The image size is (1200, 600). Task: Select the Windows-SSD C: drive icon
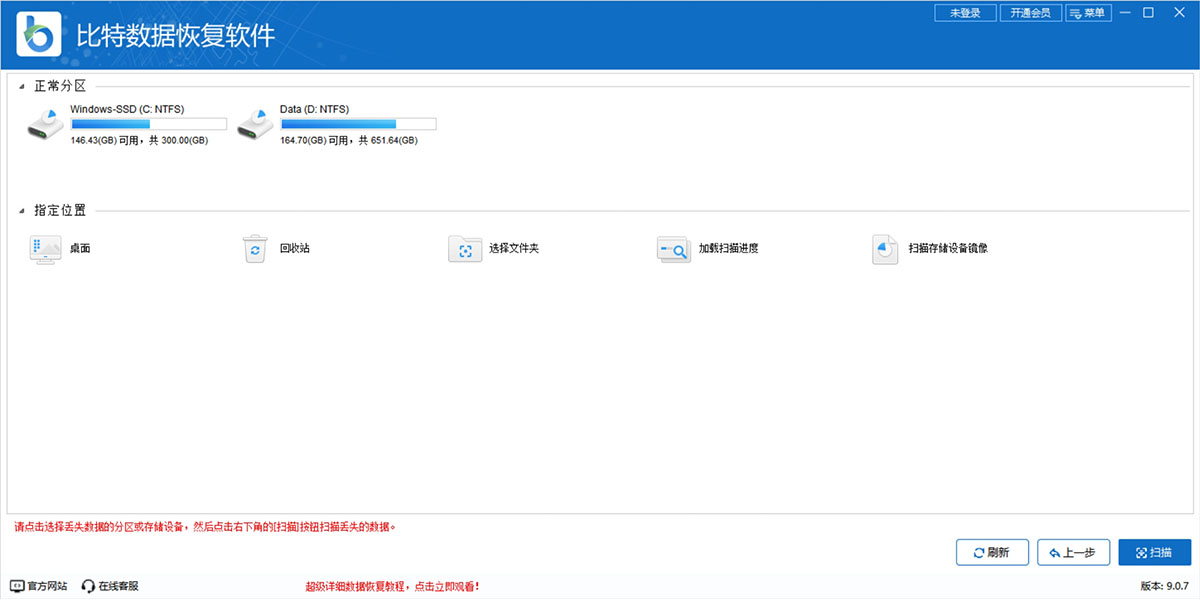coord(46,125)
